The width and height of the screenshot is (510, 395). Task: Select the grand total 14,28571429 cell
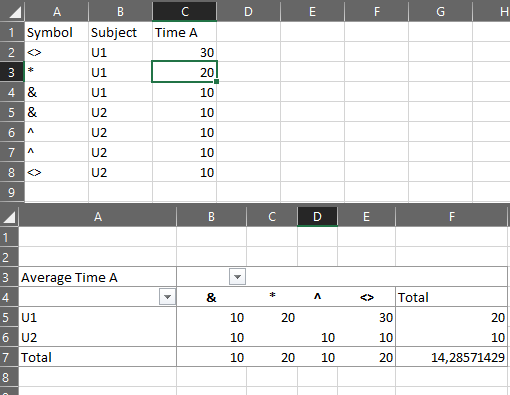pyautogui.click(x=452, y=357)
